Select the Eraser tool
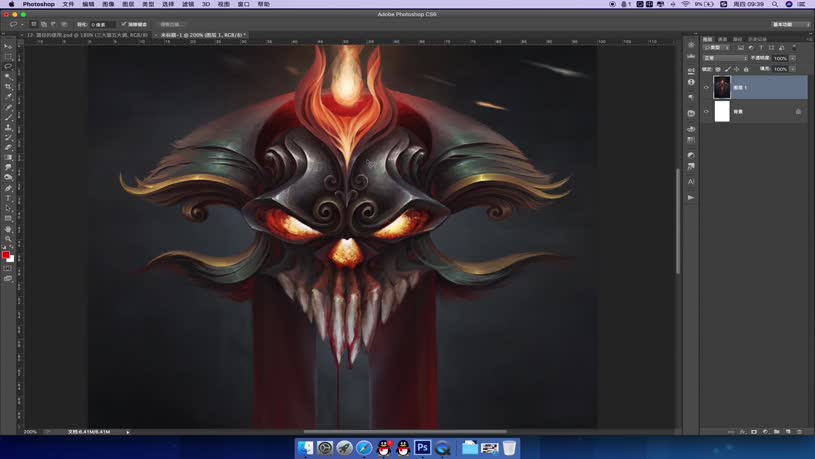 pyautogui.click(x=8, y=148)
